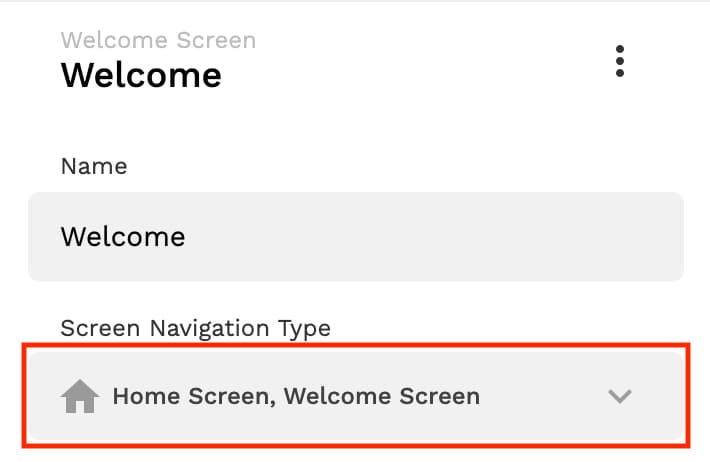Viewport: 710px width, 462px height.
Task: Open more actions via the vertical ellipsis
Action: point(620,61)
